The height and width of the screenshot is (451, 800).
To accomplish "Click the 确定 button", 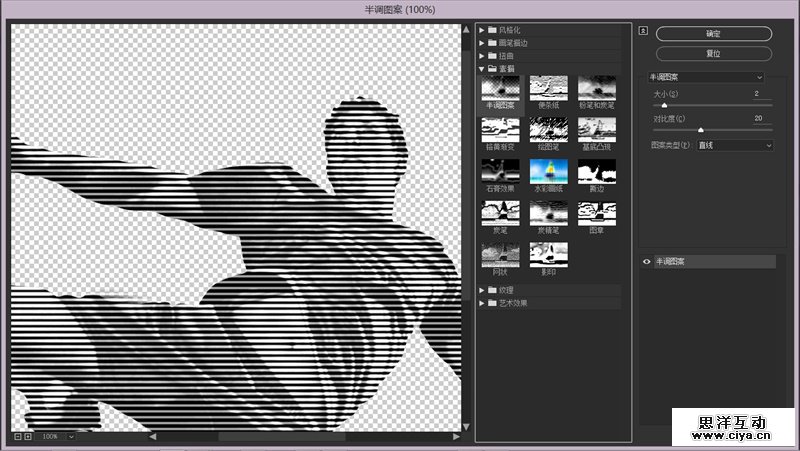I will coord(713,33).
